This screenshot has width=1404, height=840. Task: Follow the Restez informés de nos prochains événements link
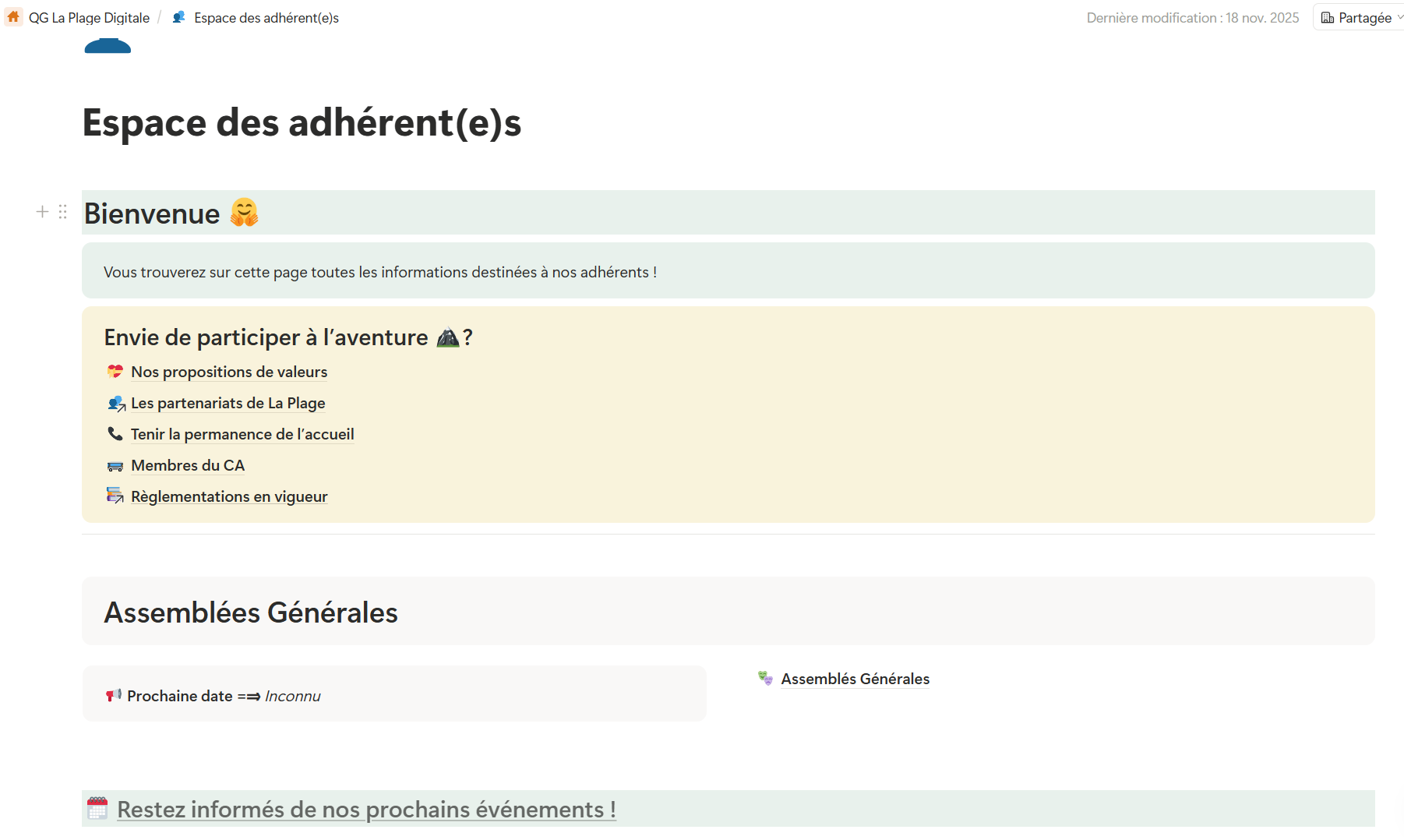[x=366, y=810]
